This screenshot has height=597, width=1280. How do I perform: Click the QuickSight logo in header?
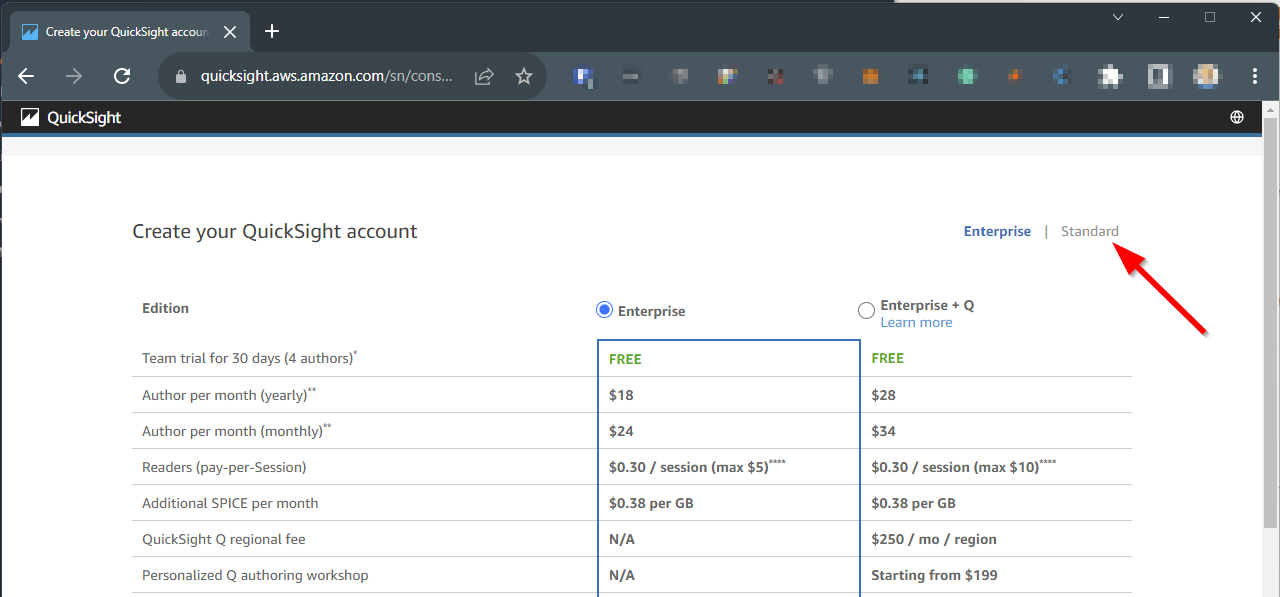(71, 117)
